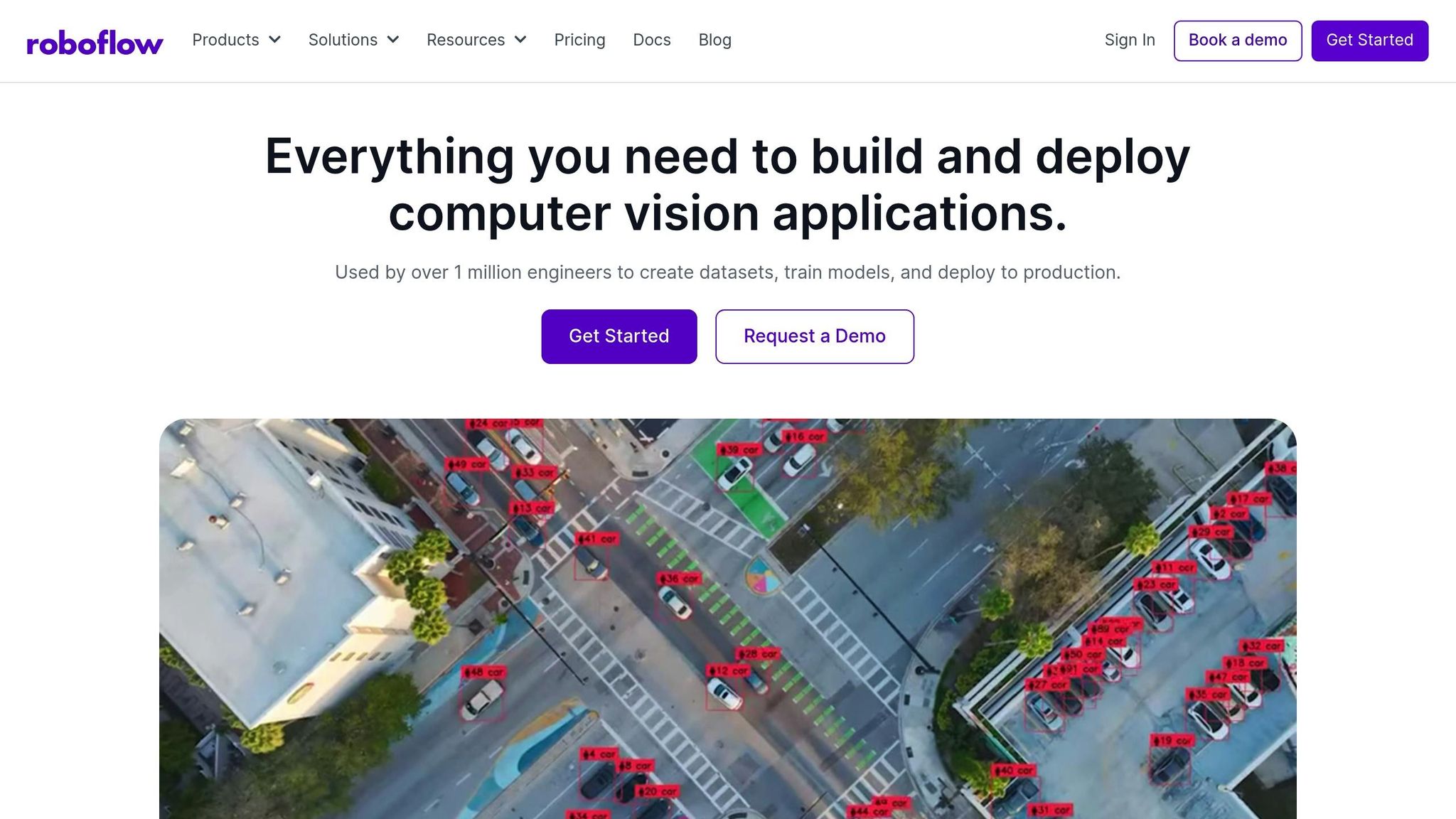Go to the Pricing page
Viewport: 1456px width, 819px height.
[580, 40]
